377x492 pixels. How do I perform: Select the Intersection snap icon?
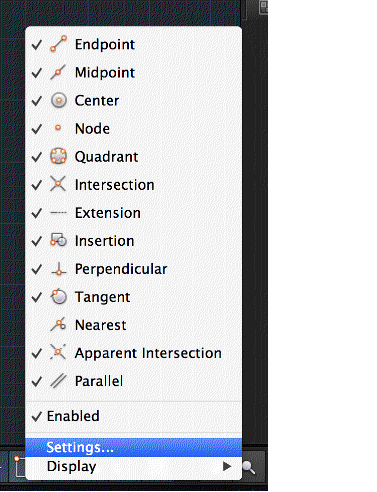point(58,184)
